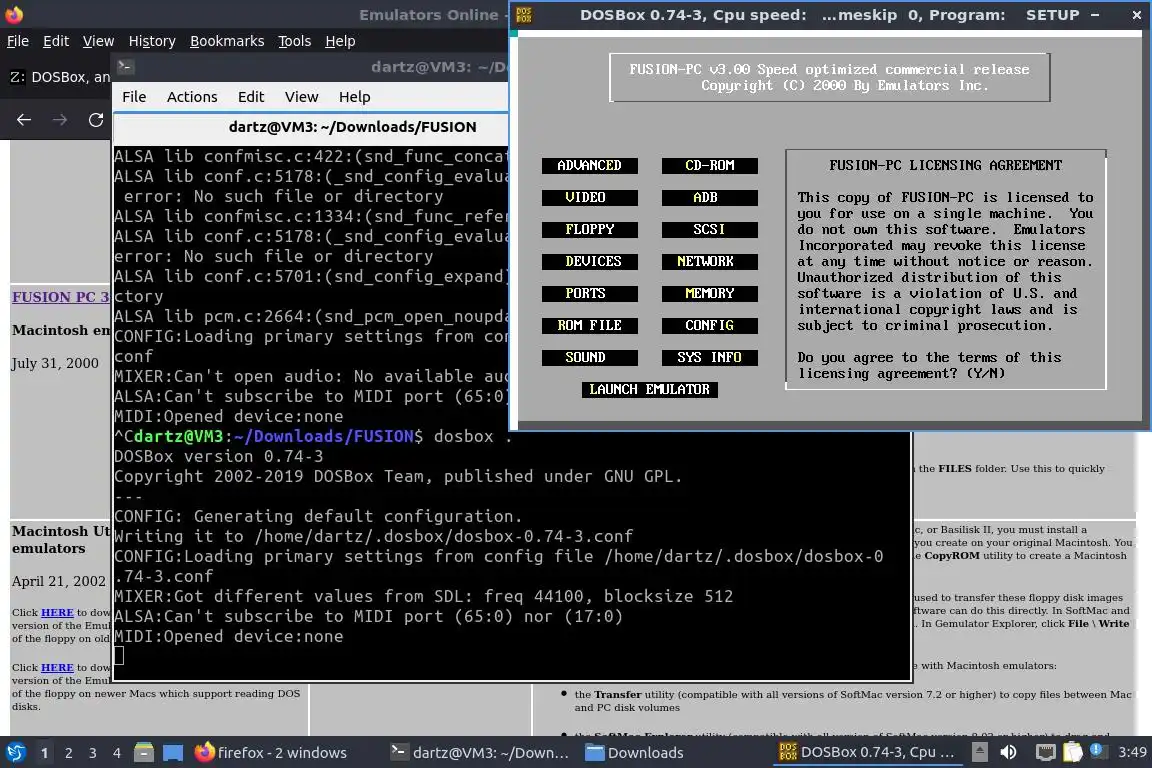The image size is (1152, 768).
Task: Switch to the 'firefox - 2 windows' taskbar entry
Action: click(x=271, y=753)
